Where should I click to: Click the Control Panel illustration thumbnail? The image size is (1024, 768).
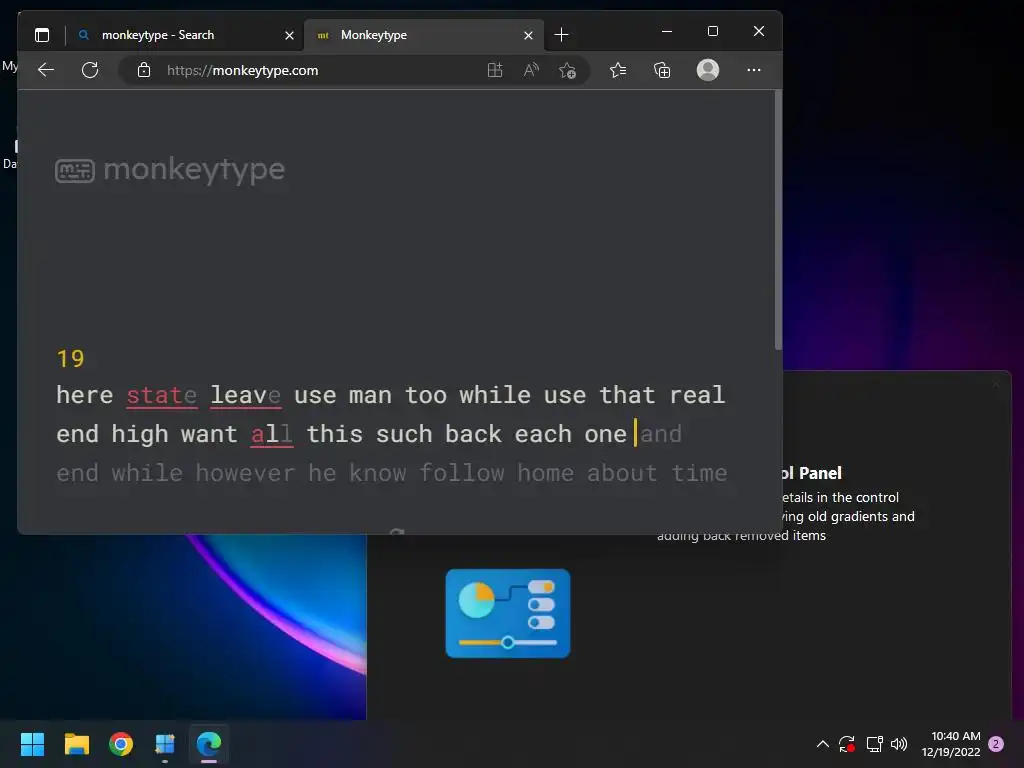point(507,613)
